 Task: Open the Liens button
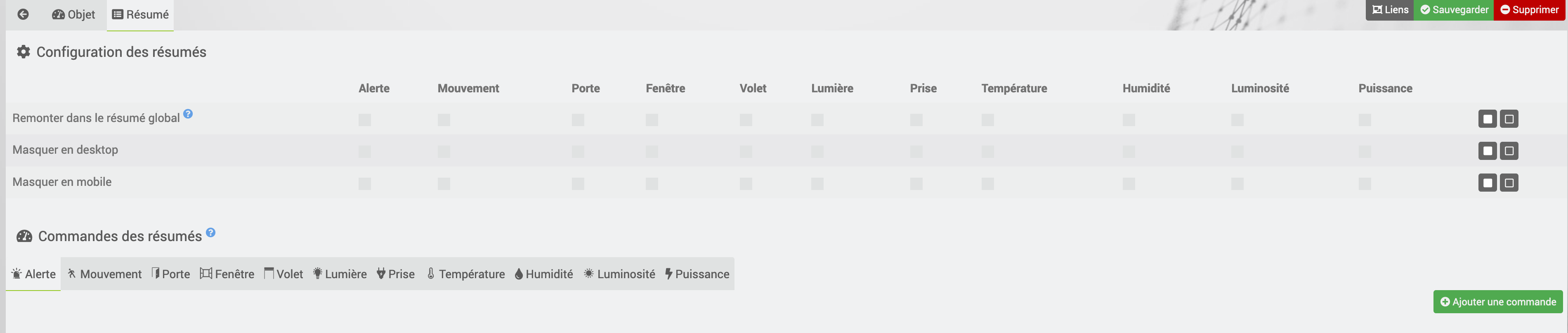(x=1390, y=10)
